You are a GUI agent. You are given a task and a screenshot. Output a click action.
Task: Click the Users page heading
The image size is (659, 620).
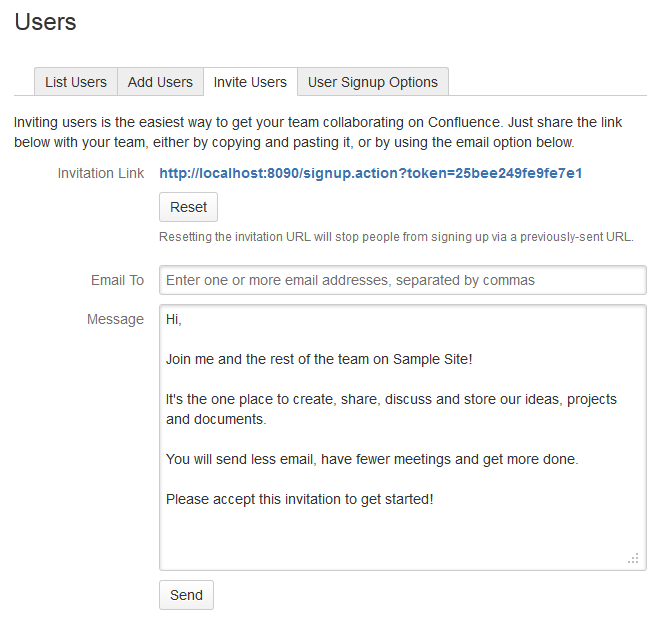tap(45, 21)
